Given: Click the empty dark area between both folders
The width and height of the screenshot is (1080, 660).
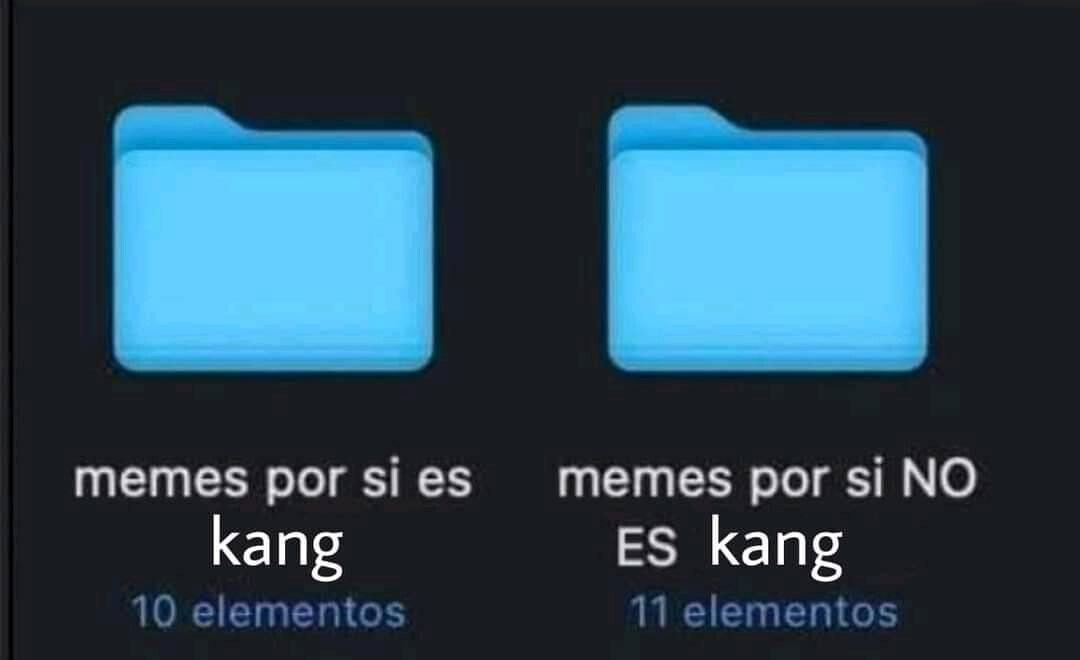Looking at the screenshot, I should pos(521,238).
